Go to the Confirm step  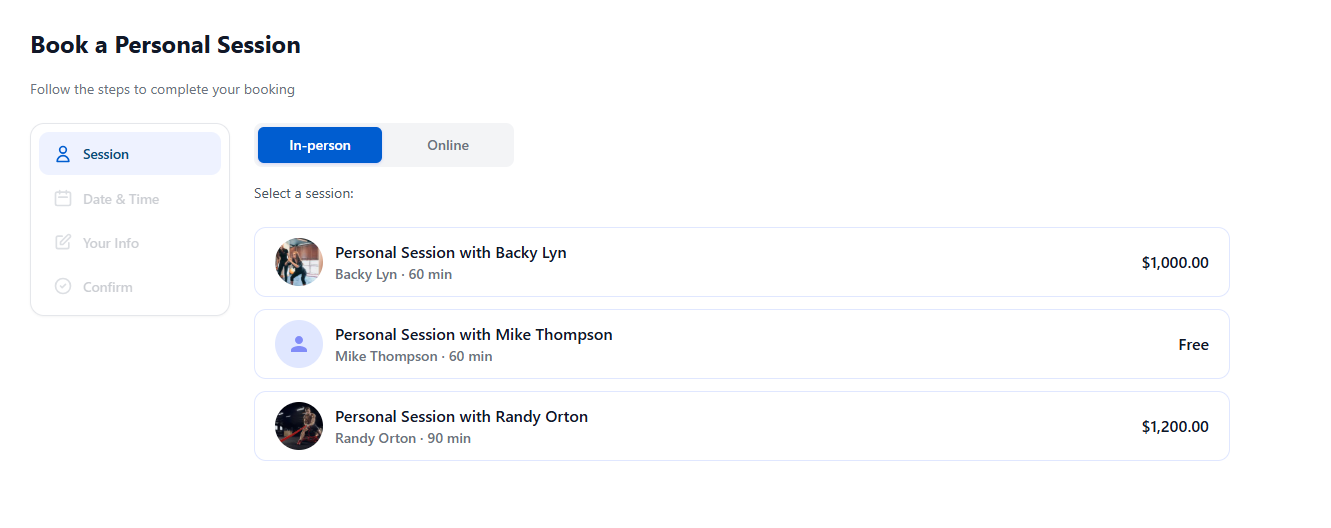[x=108, y=287]
